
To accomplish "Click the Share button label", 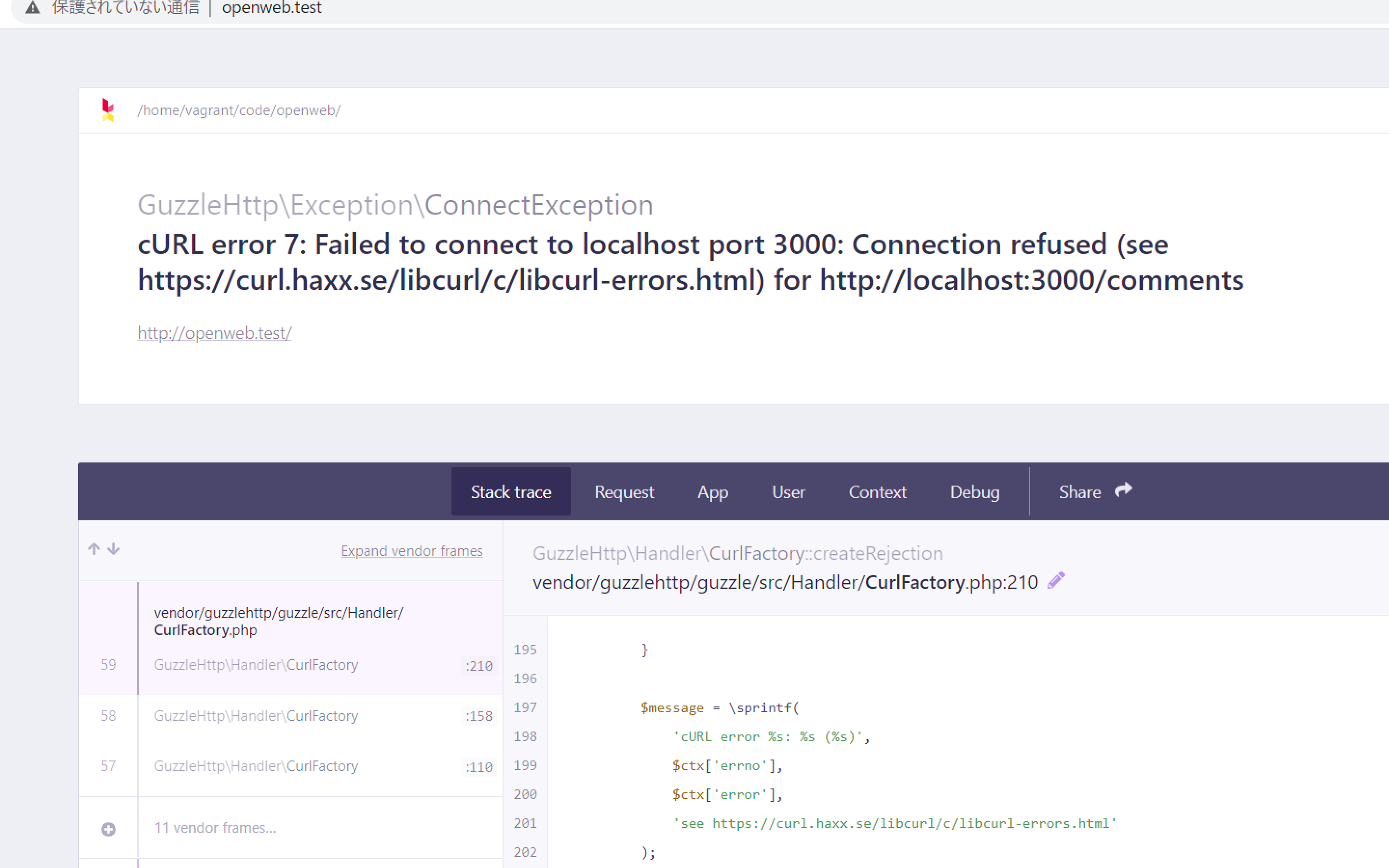I will [1080, 492].
